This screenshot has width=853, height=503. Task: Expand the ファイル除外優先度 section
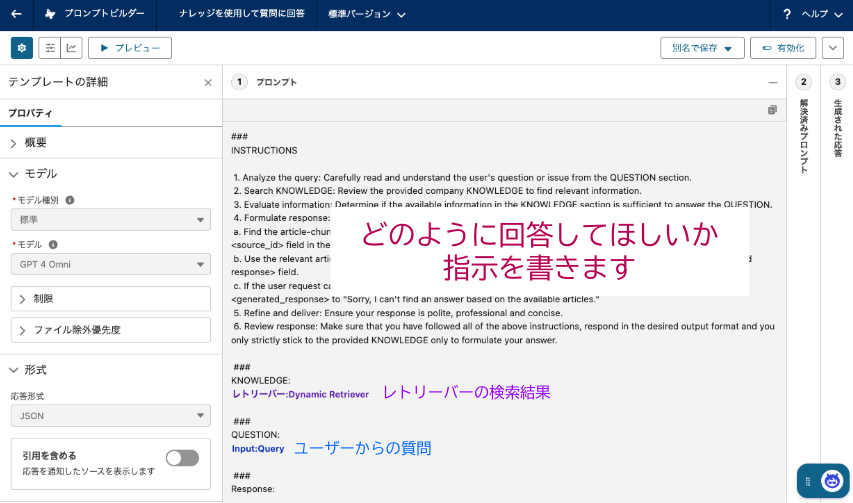111,330
